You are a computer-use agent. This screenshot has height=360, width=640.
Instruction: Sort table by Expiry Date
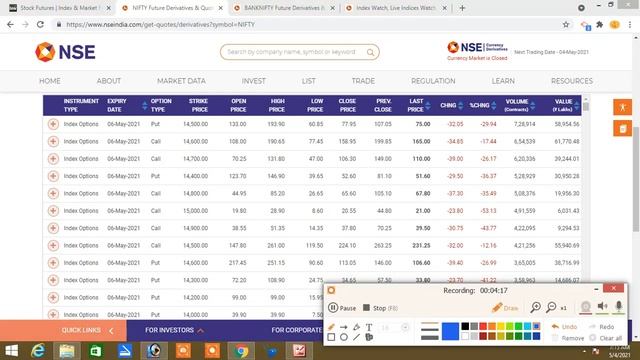[x=144, y=105]
